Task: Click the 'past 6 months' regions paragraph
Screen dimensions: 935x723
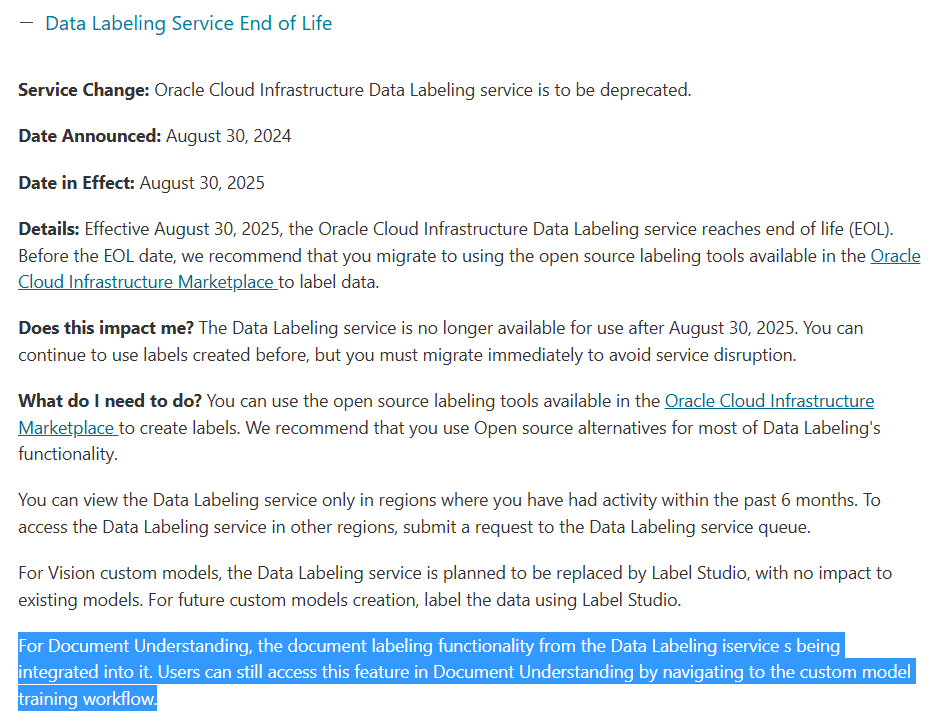Action: tap(449, 512)
